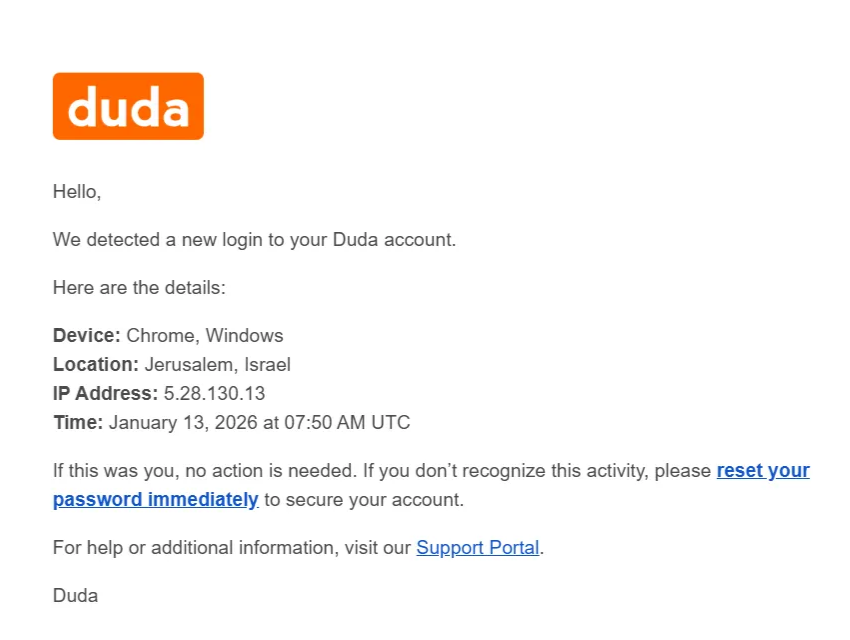Open the Support Portal link

[477, 548]
